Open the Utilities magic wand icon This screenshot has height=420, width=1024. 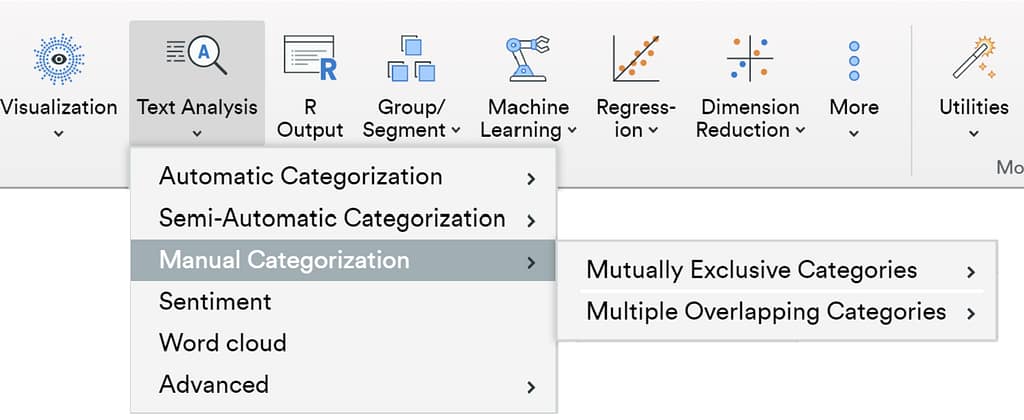(973, 59)
